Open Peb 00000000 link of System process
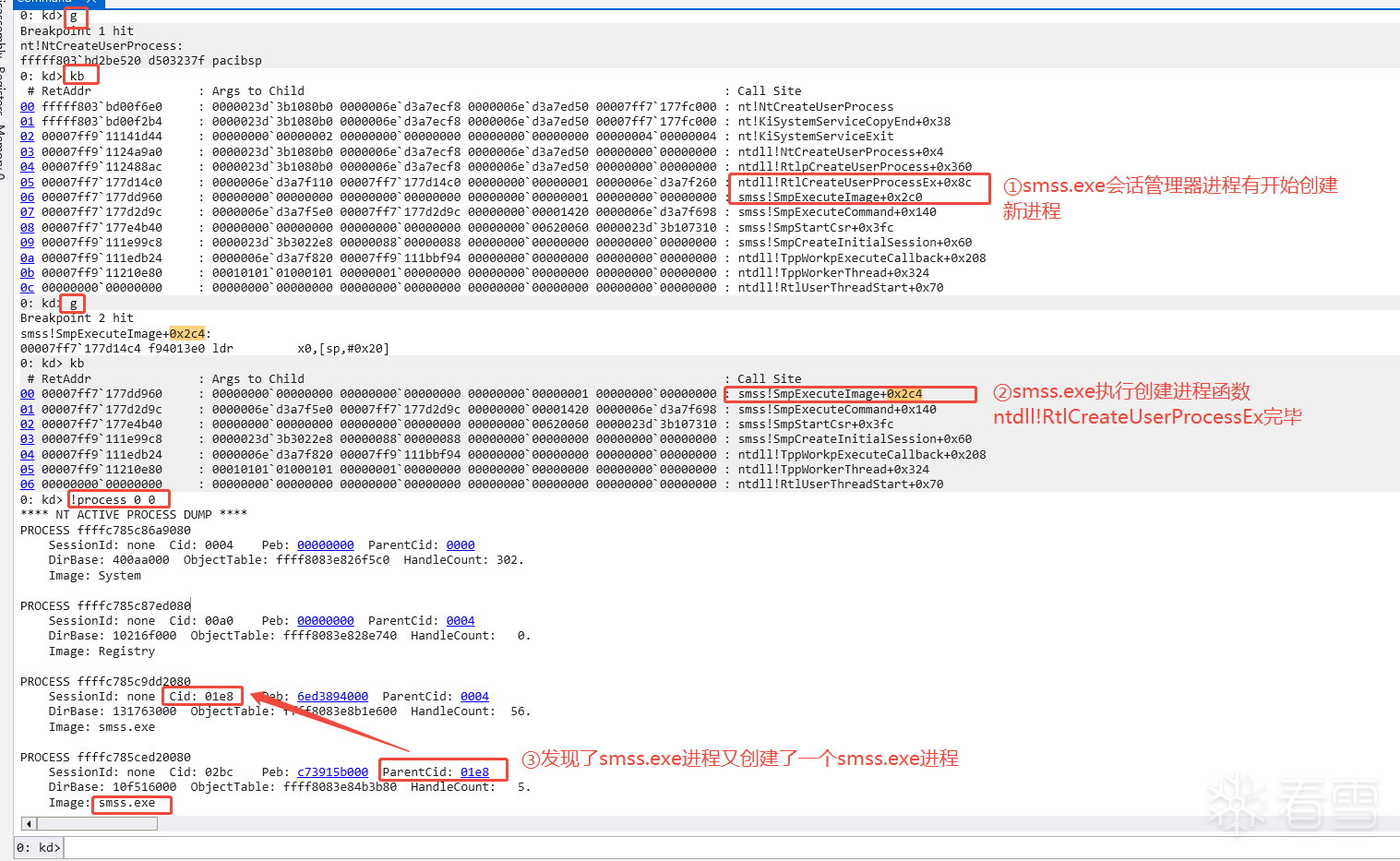 point(326,545)
